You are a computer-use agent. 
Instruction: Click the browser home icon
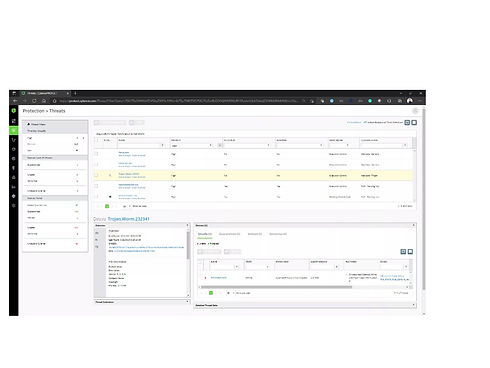pyautogui.click(x=44, y=101)
